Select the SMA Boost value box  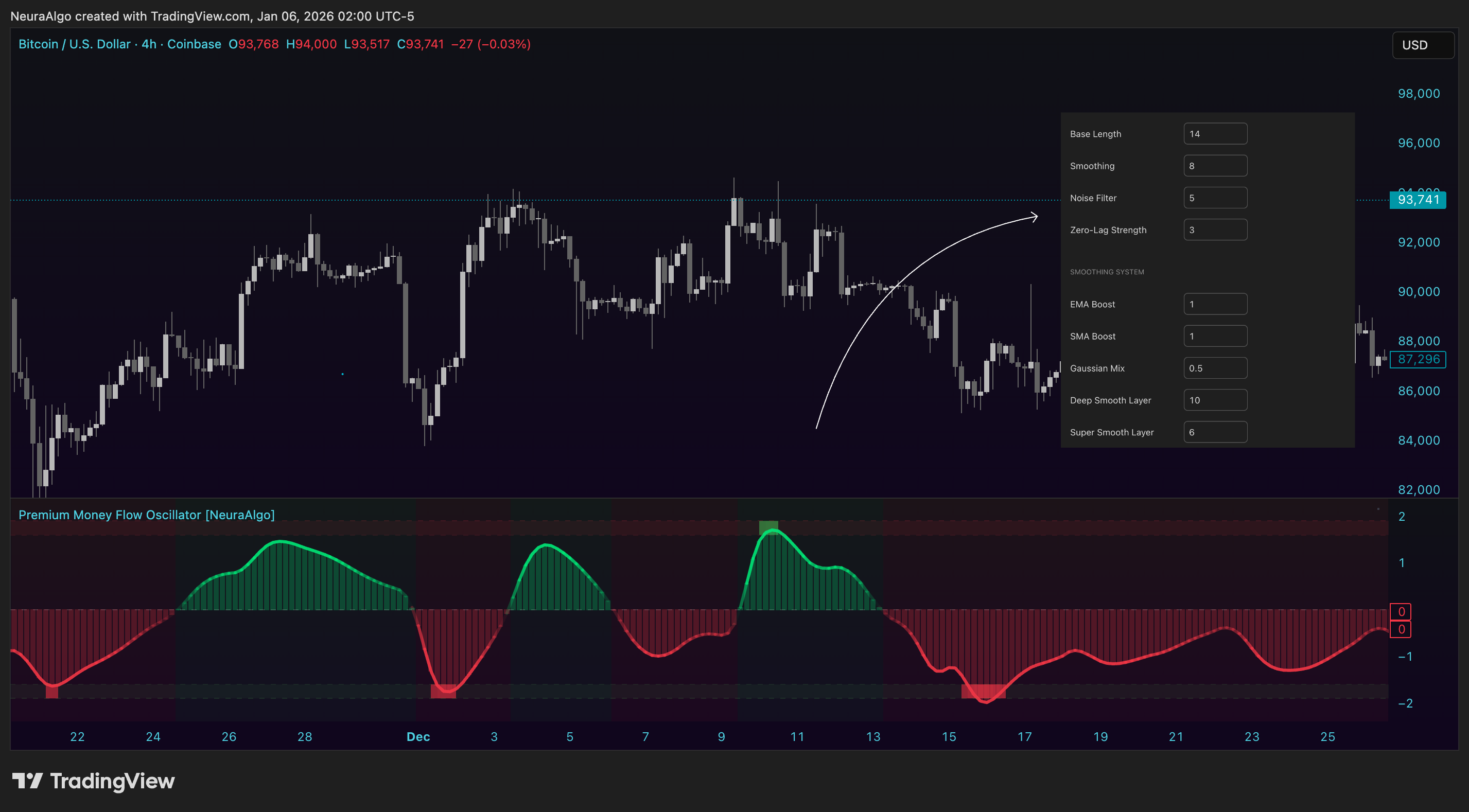pos(1215,336)
